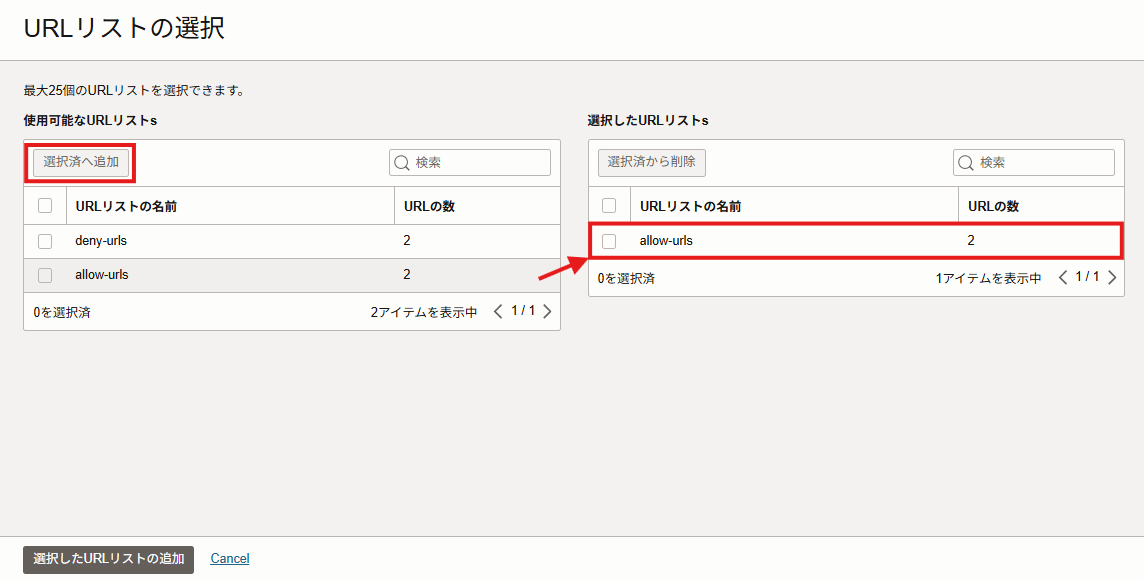1144x581 pixels.
Task: Check the deny-urls checkbox
Action: coord(45,241)
